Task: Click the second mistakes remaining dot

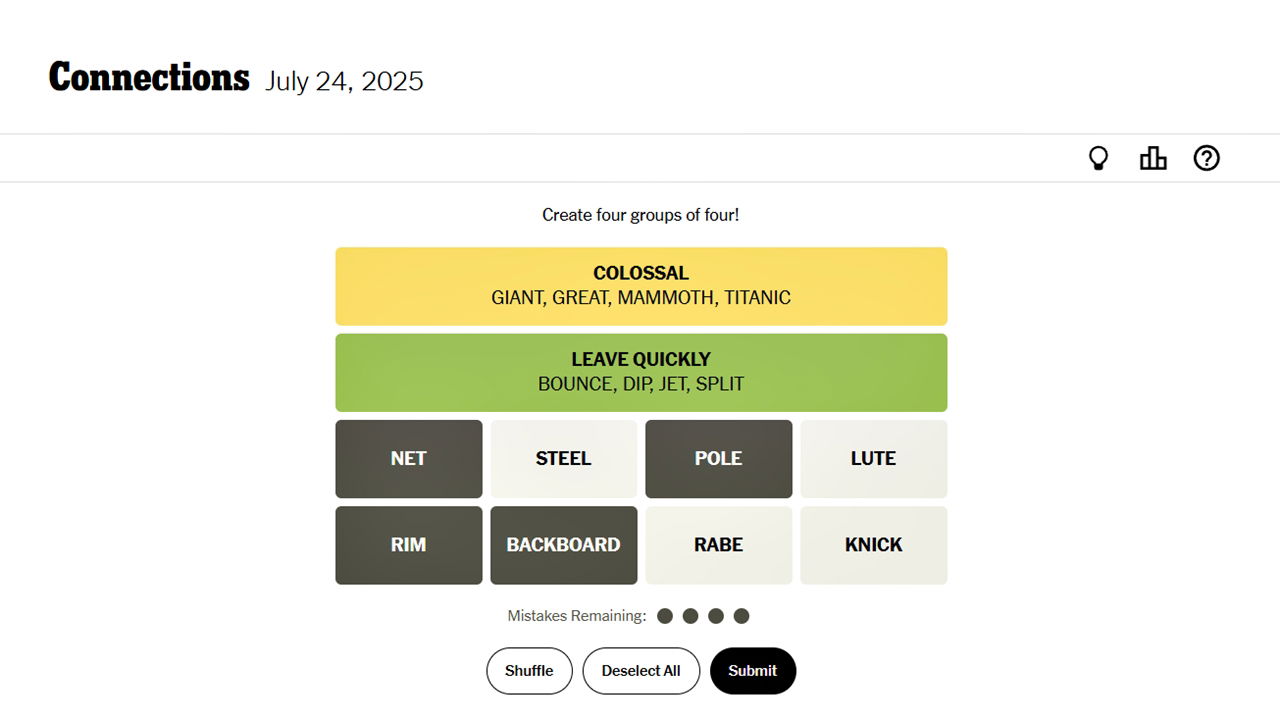Action: tap(691, 616)
